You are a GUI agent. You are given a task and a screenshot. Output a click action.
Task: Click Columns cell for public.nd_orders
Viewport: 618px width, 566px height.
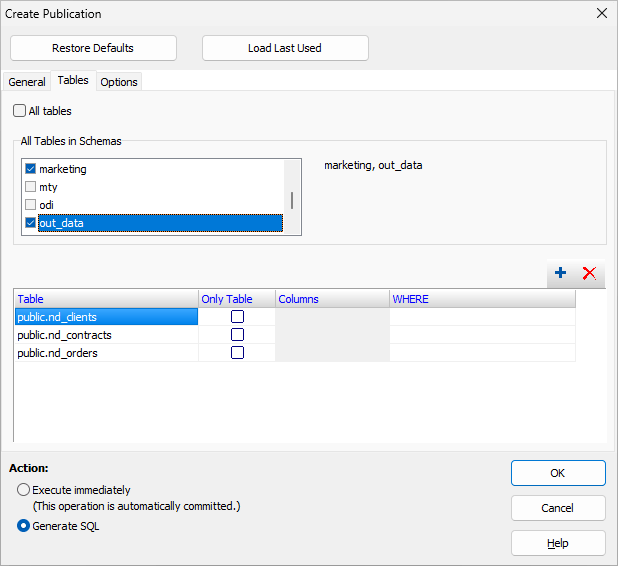click(x=332, y=353)
